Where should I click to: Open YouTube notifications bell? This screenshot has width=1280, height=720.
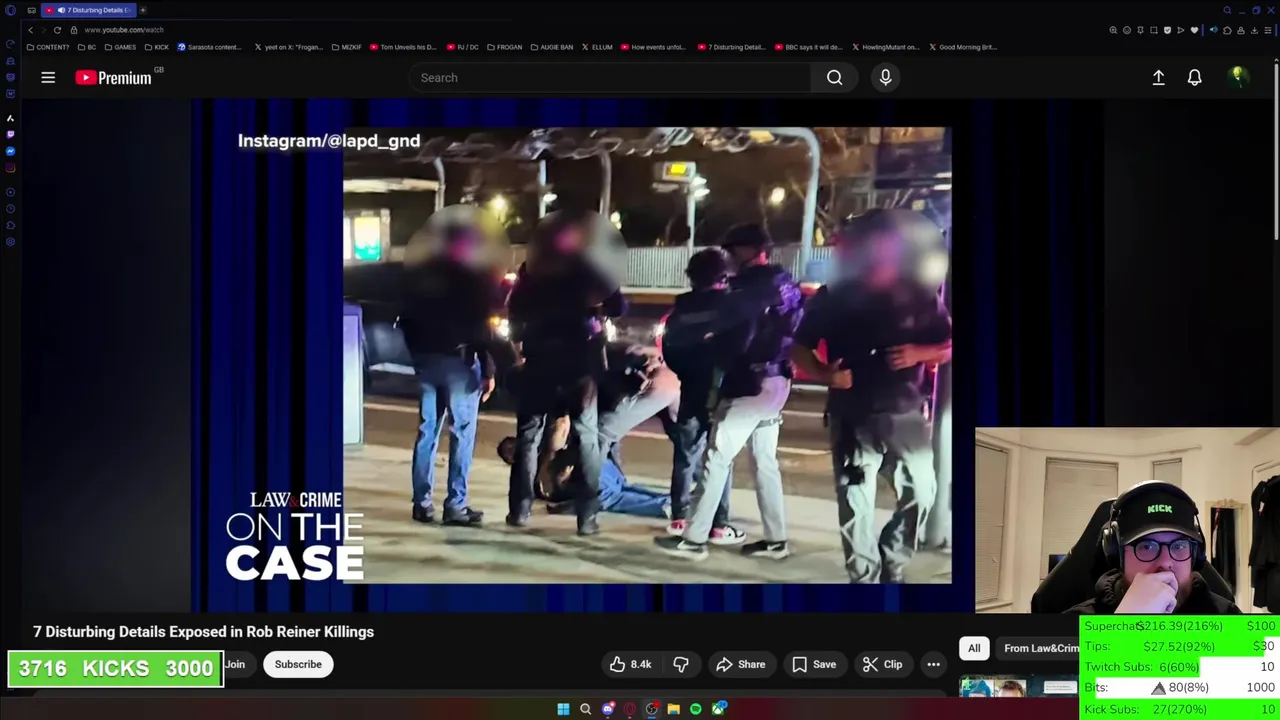click(1194, 77)
